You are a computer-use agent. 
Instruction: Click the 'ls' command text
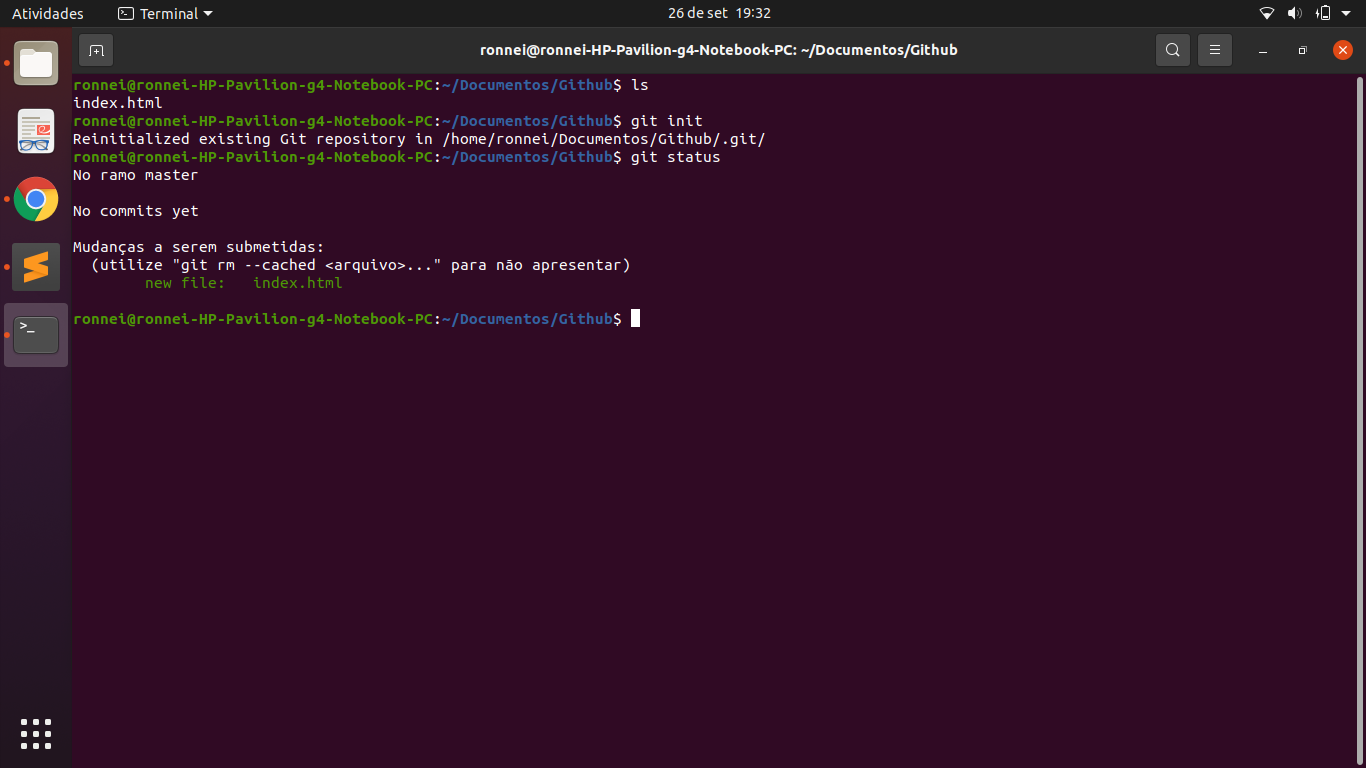tap(640, 85)
